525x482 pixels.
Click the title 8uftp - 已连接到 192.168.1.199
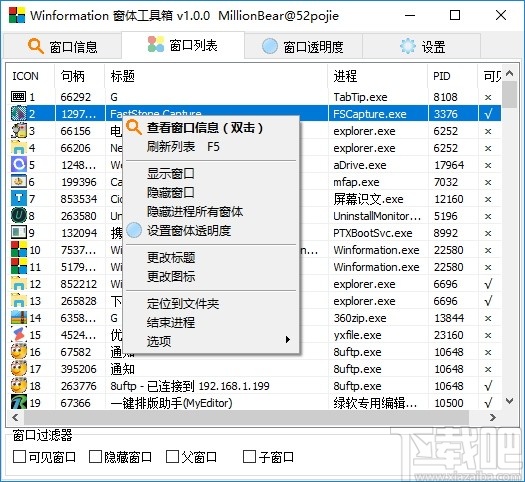(x=190, y=386)
